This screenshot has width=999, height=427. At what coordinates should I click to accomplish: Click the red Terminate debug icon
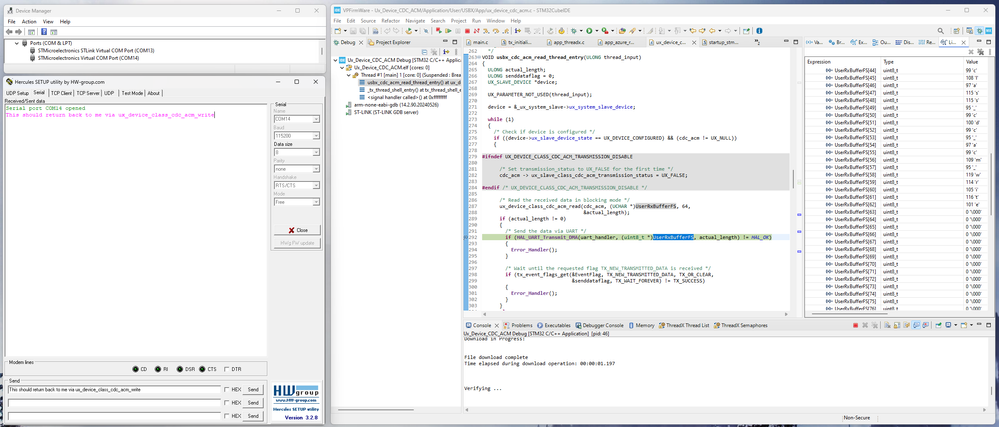click(467, 31)
